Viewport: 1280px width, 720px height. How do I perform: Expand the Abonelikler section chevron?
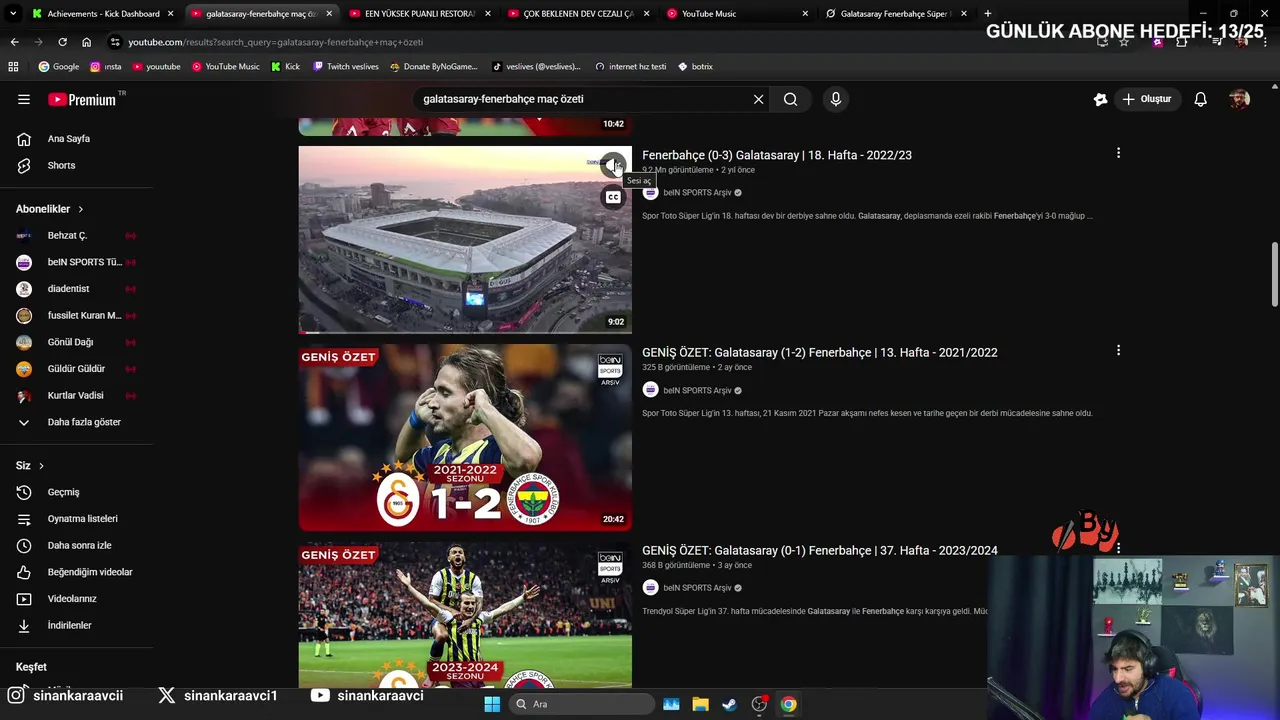coord(81,209)
